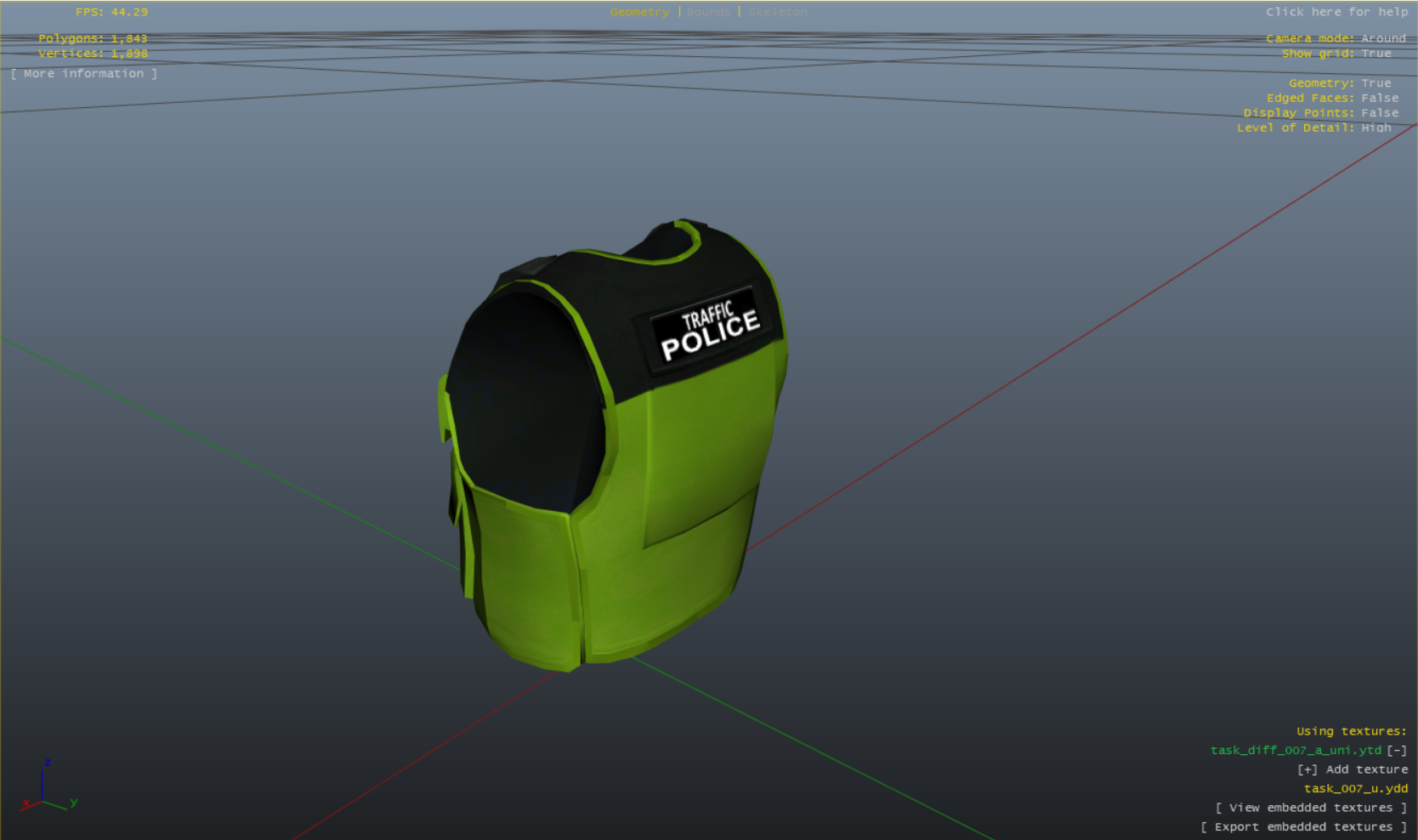Click the 'Click here for help' link

point(1336,12)
